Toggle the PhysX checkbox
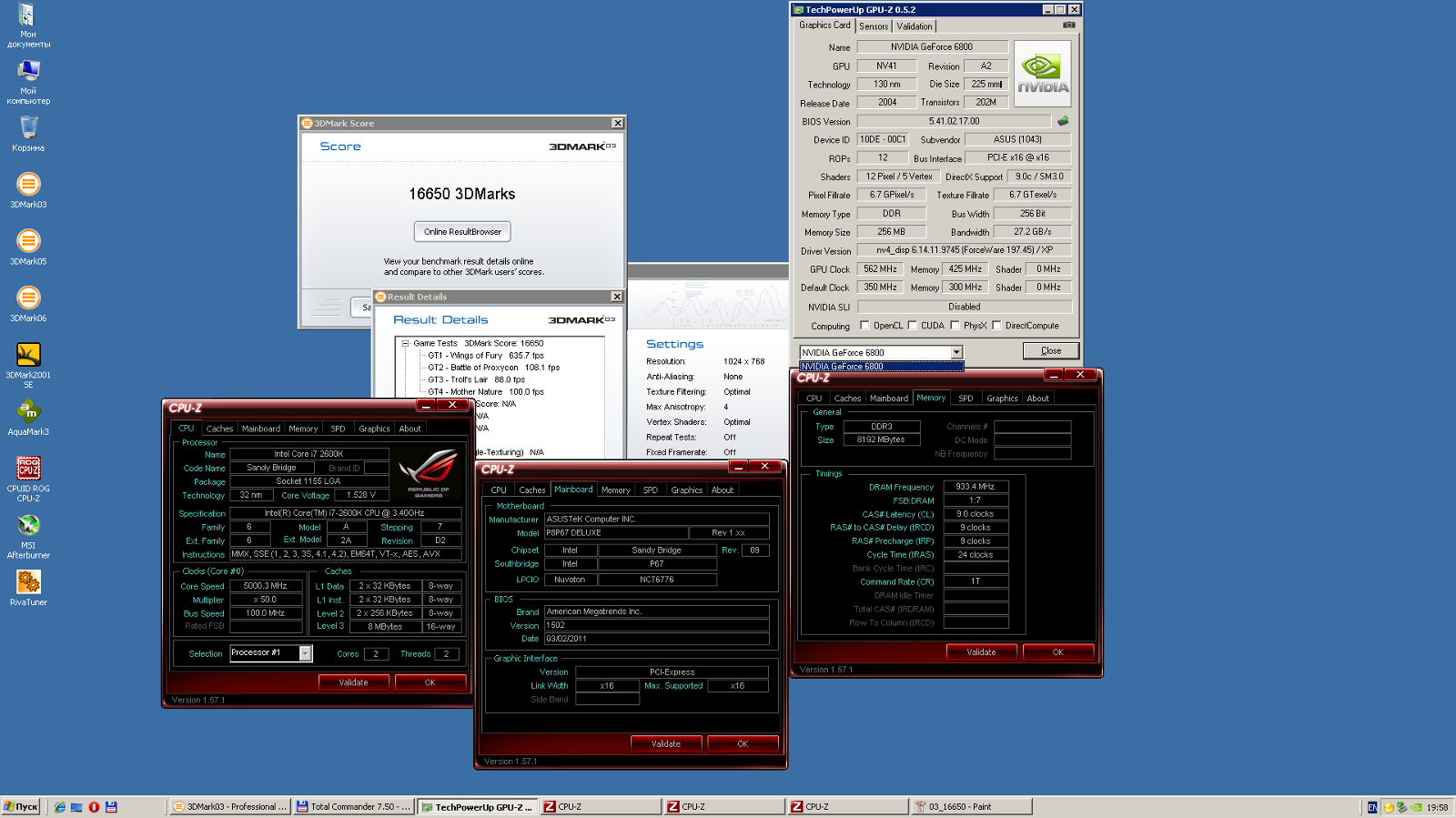The height and width of the screenshot is (818, 1456). point(955,325)
